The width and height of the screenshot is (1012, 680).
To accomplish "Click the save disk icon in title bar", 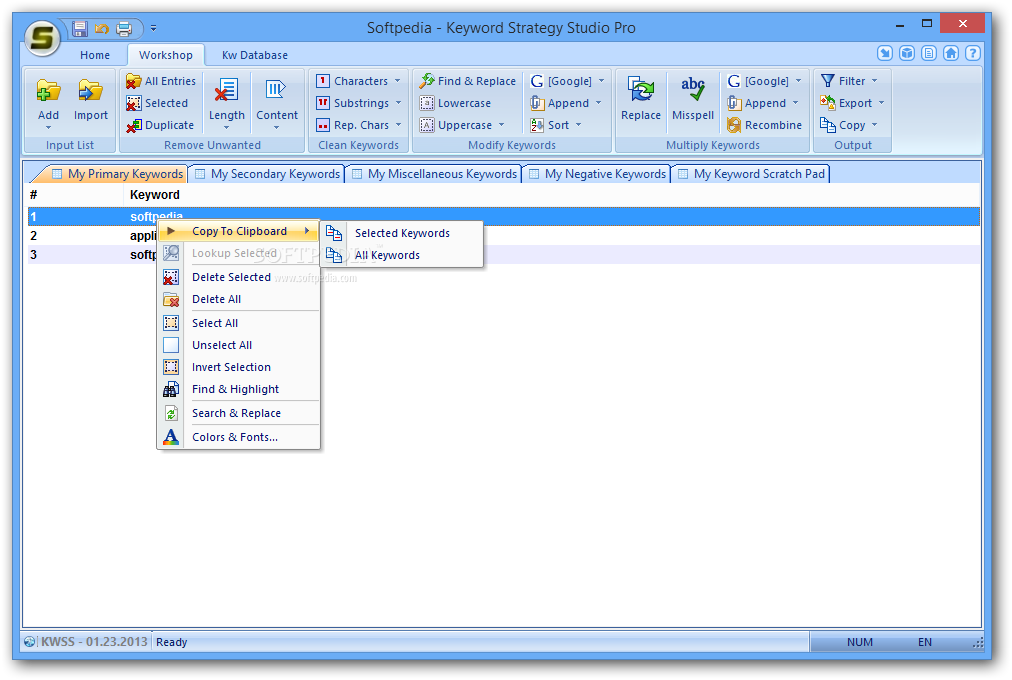I will 80,28.
